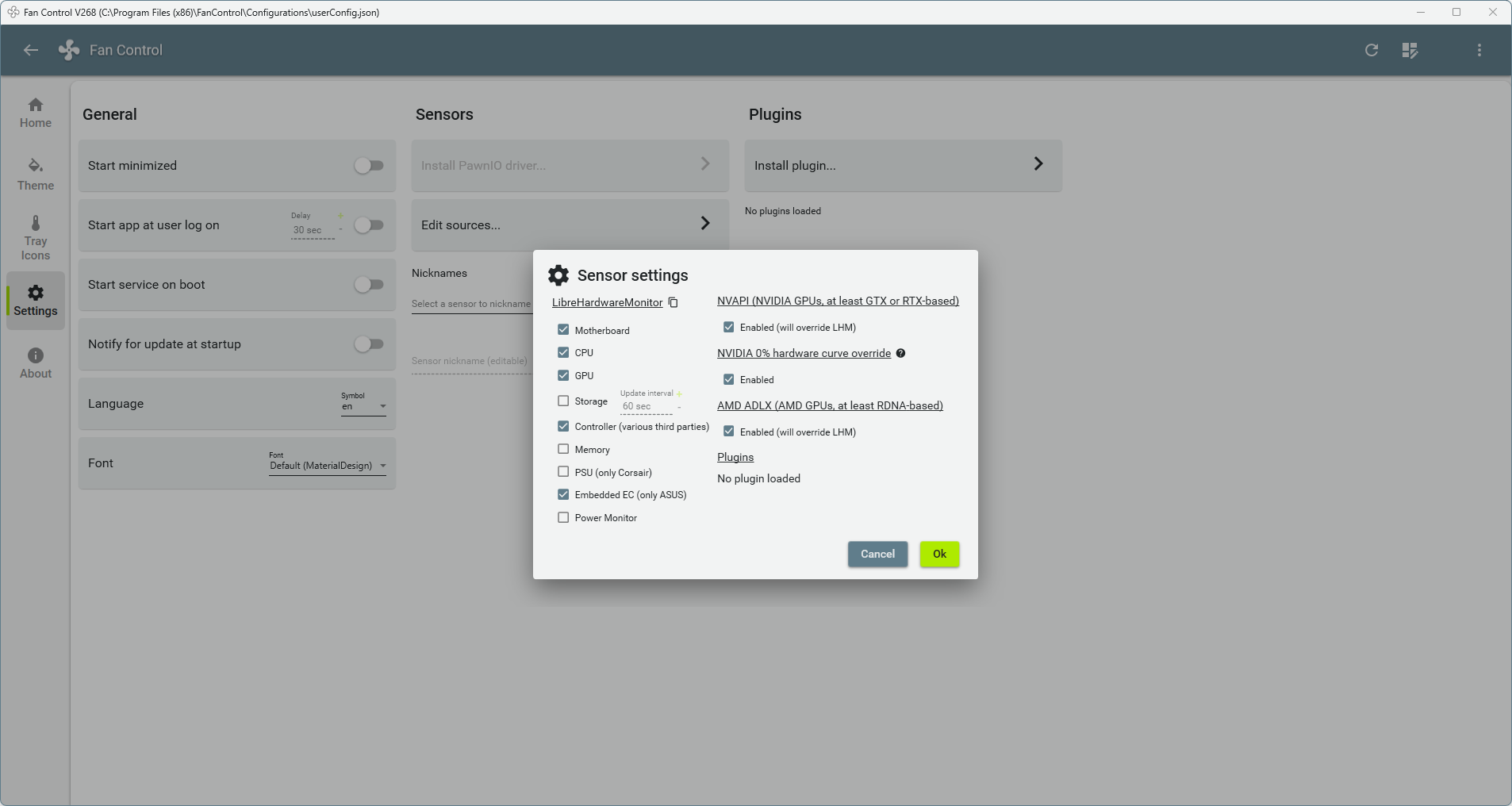Enable the Storage sensor checkbox

coord(563,401)
